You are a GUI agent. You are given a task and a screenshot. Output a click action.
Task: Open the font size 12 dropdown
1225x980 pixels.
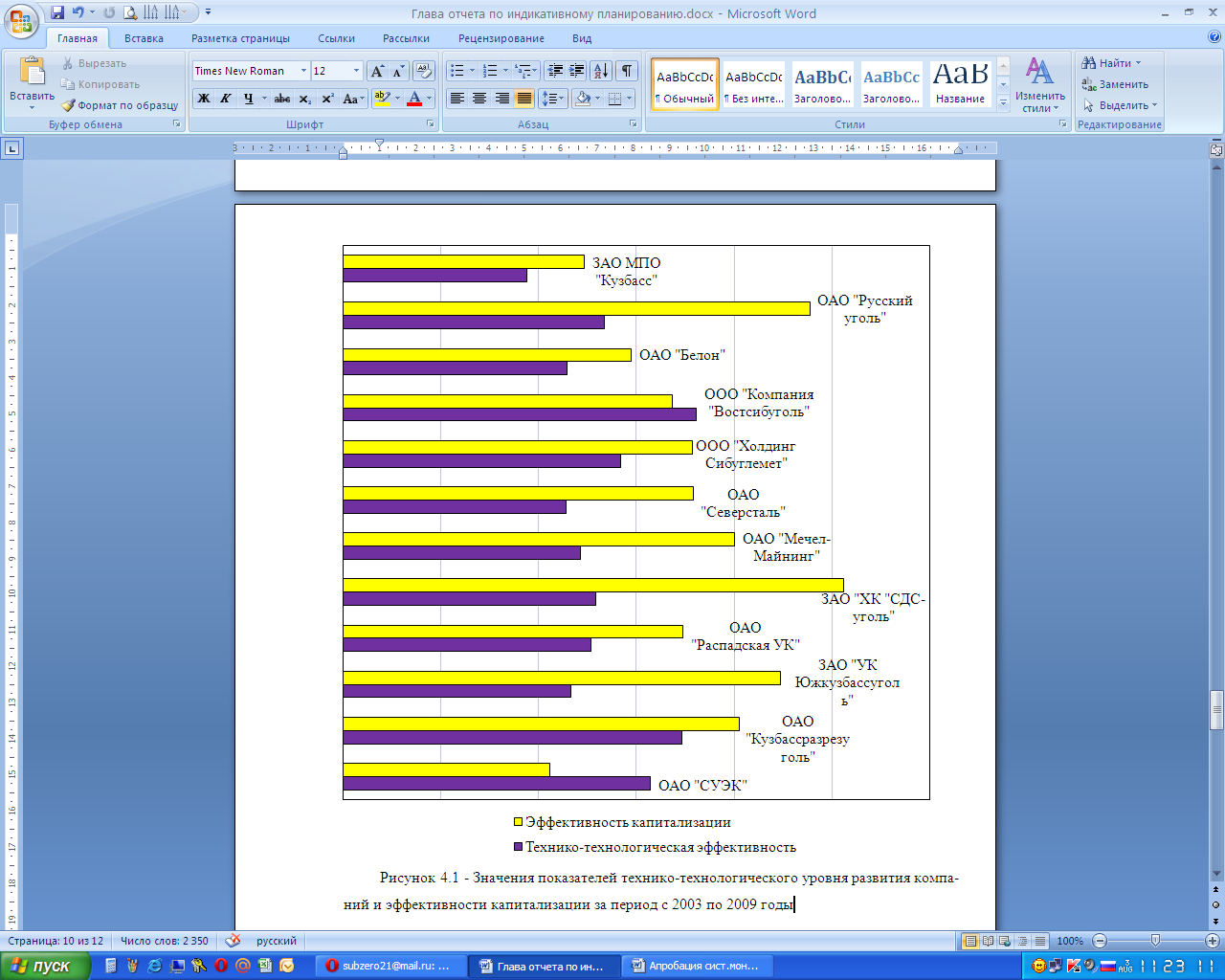[356, 71]
